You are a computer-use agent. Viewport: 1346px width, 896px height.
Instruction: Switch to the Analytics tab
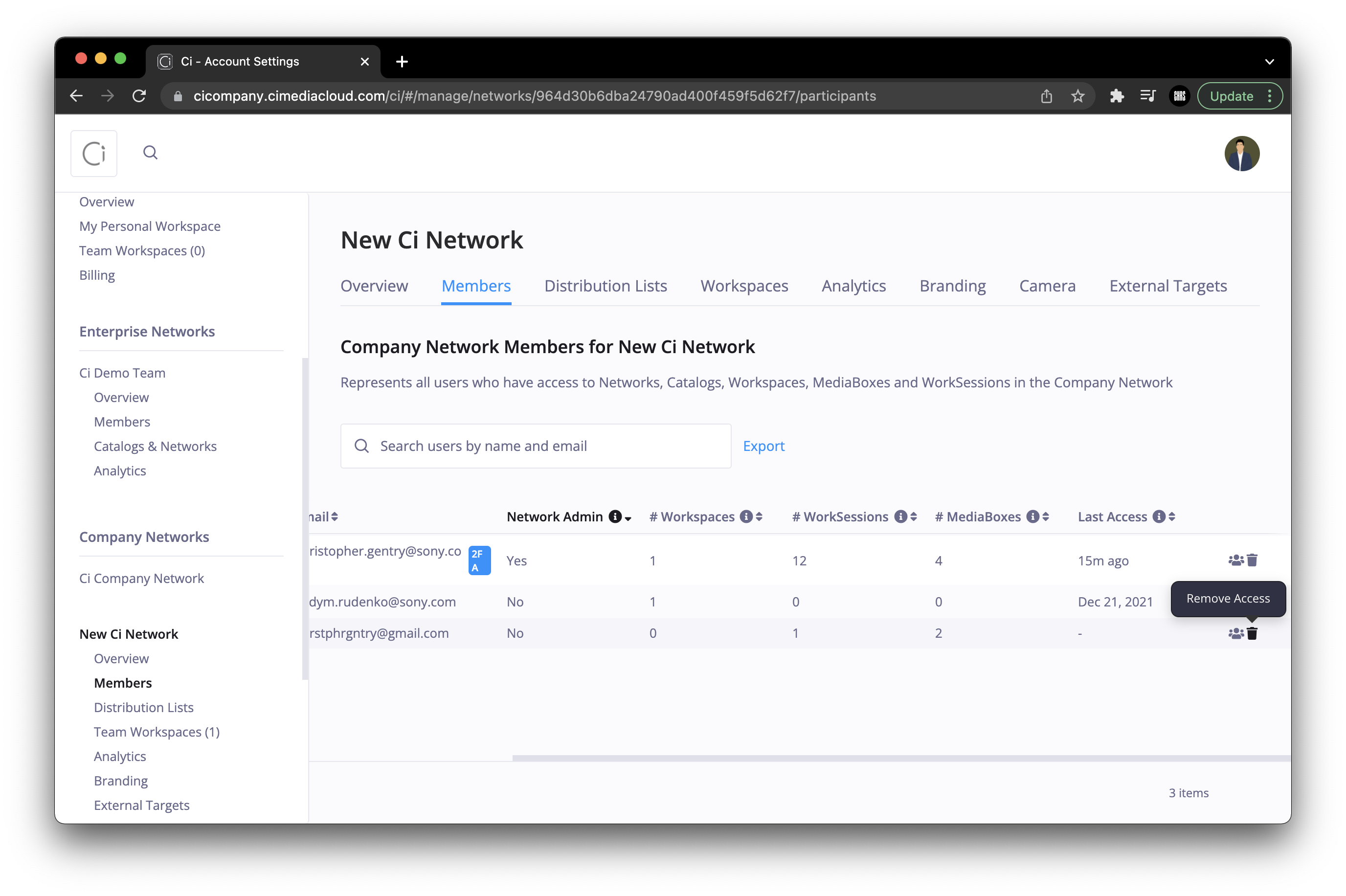click(x=853, y=286)
